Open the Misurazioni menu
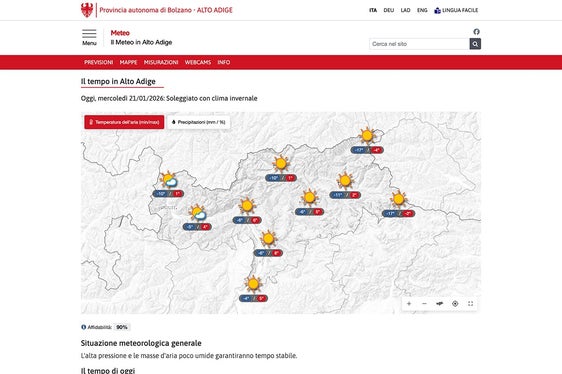 [x=161, y=62]
